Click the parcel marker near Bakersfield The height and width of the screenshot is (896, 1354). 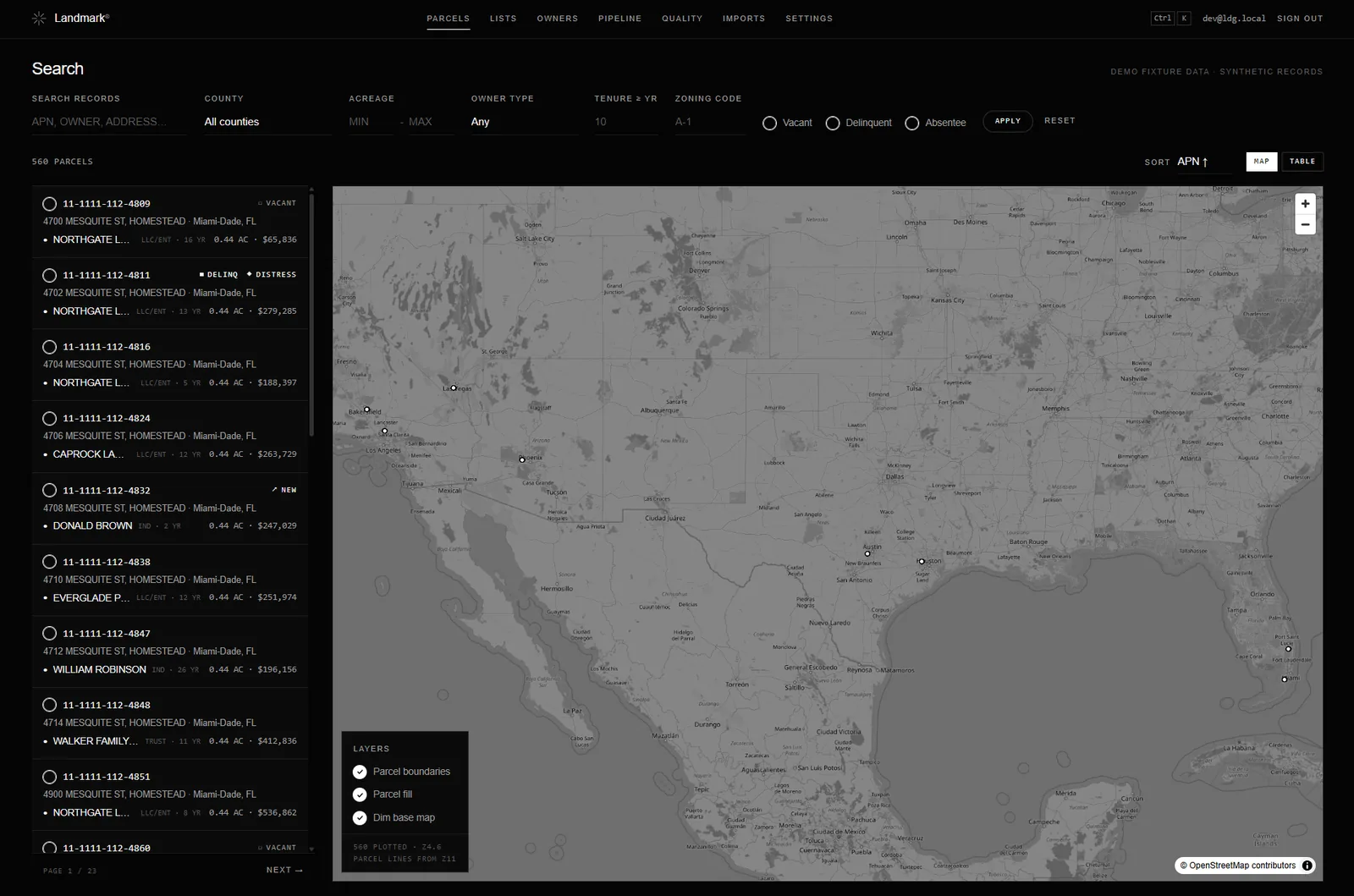click(x=366, y=410)
